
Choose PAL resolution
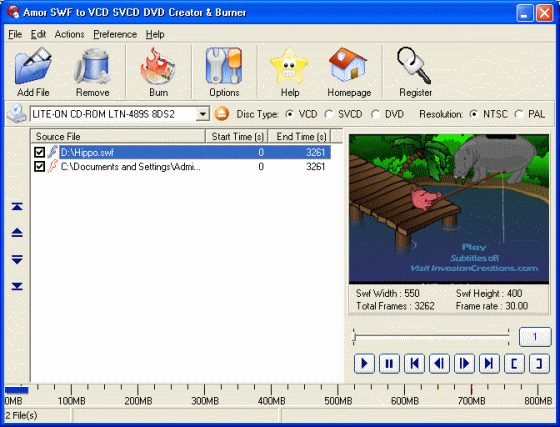click(519, 114)
